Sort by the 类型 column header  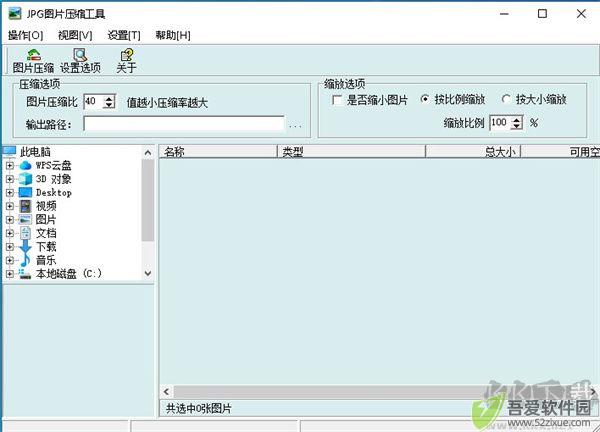pyautogui.click(x=351, y=152)
